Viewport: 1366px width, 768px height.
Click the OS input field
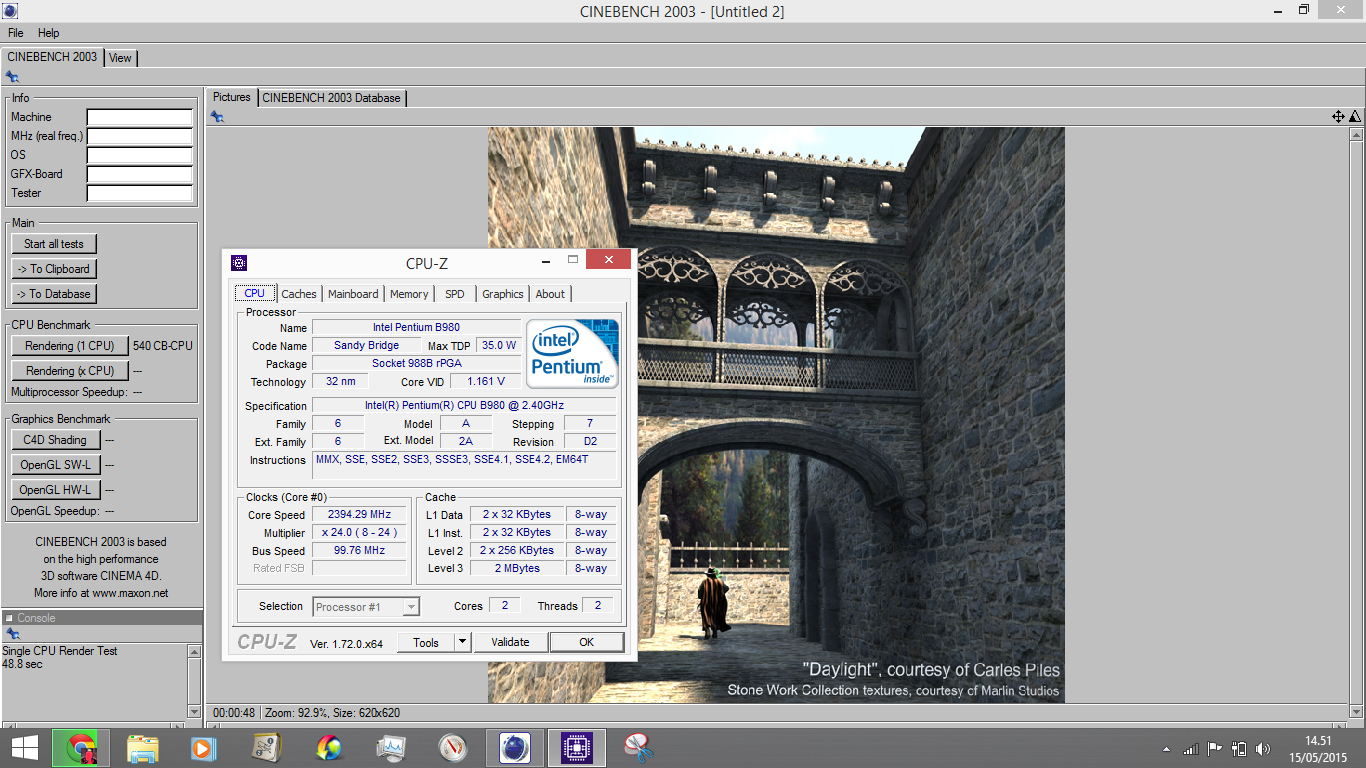point(140,155)
